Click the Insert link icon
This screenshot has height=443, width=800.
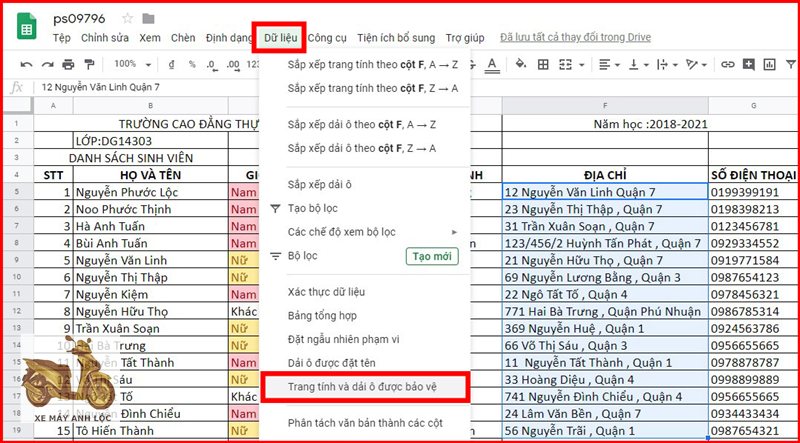click(x=728, y=64)
